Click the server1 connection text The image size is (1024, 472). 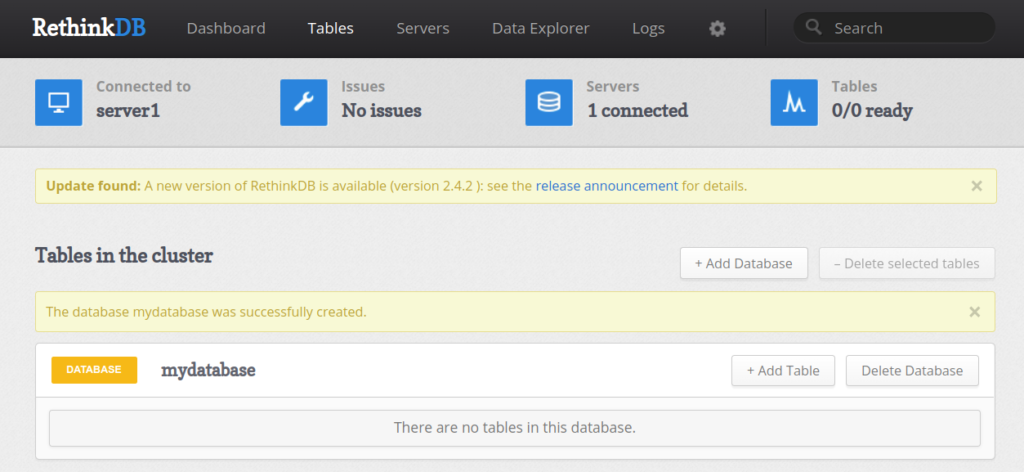(128, 111)
